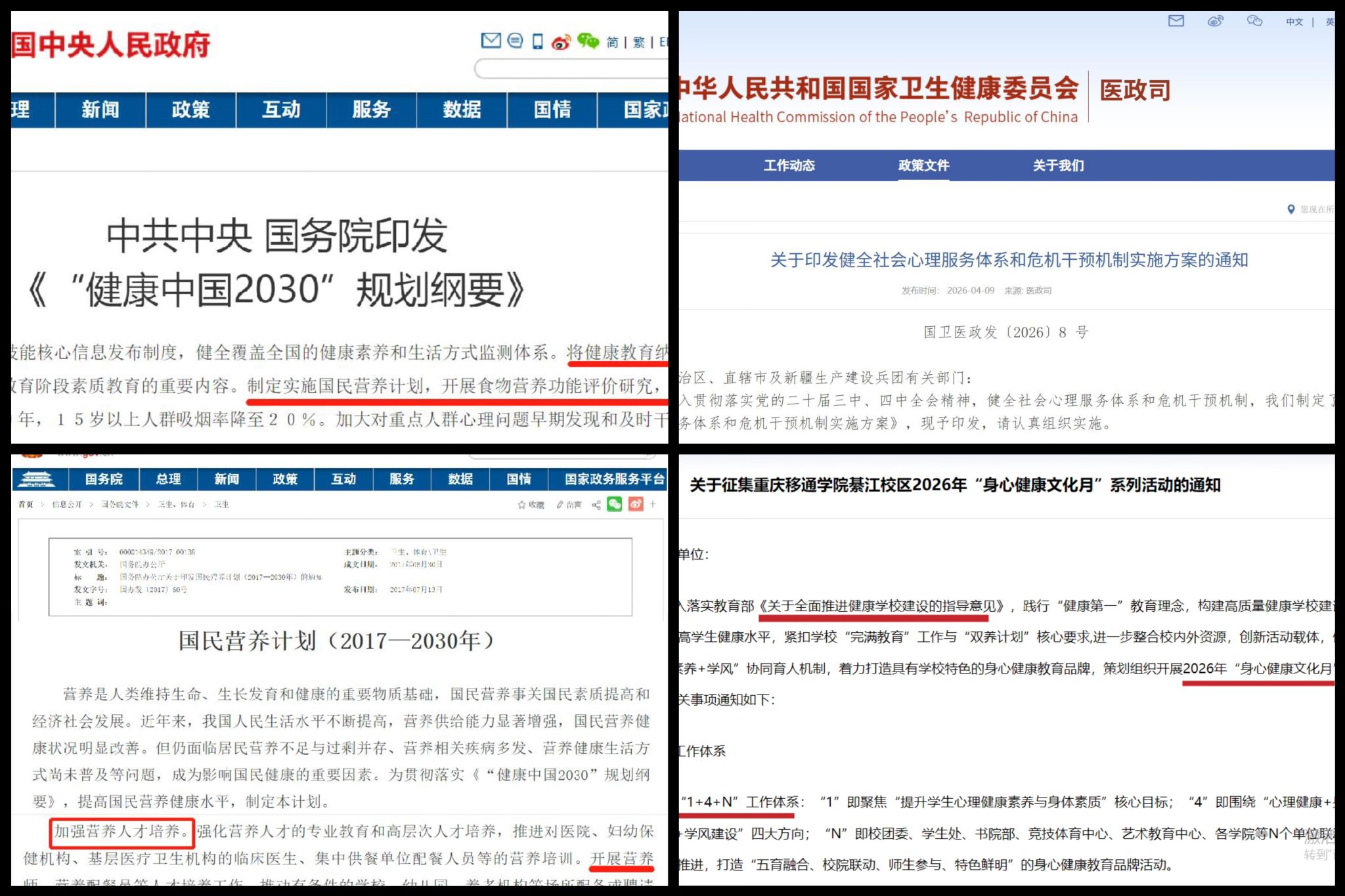Click the government building logo on the 国民营养计划 page

tap(36, 479)
